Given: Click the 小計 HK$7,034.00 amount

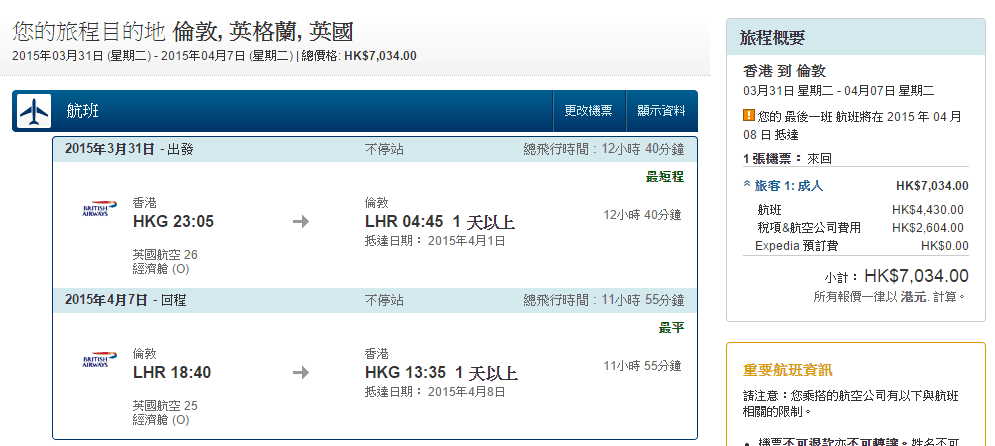Looking at the screenshot, I should coord(915,276).
